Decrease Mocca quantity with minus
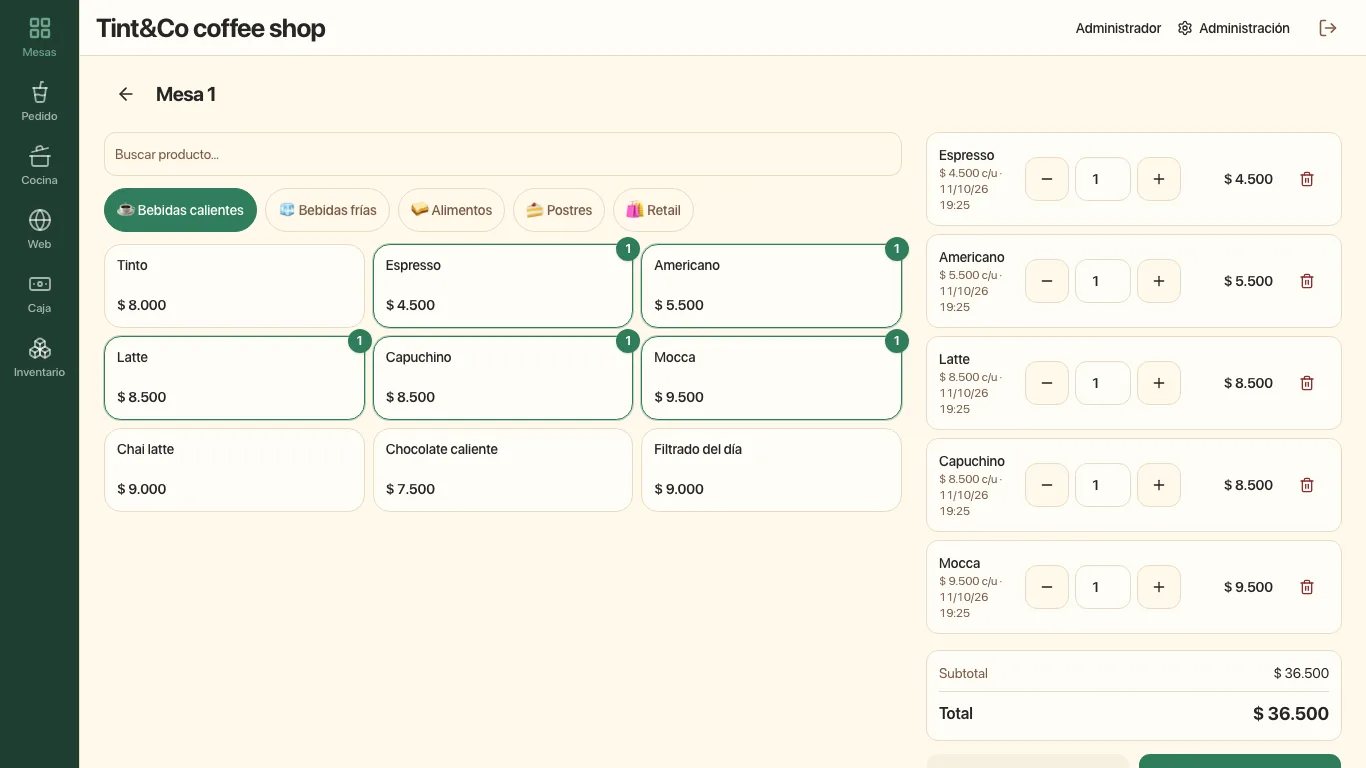 (1047, 587)
